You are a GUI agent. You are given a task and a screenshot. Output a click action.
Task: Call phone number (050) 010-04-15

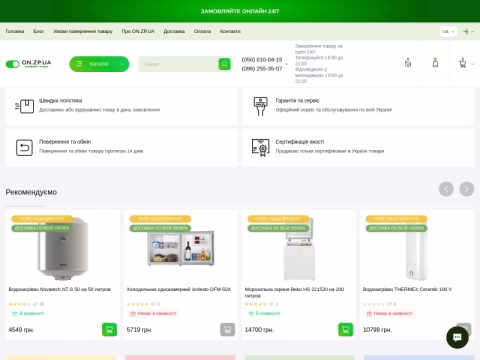262,60
